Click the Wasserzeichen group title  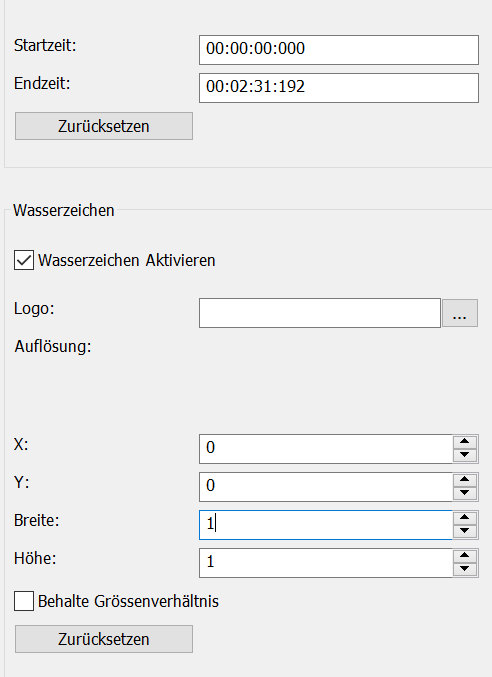[64, 210]
